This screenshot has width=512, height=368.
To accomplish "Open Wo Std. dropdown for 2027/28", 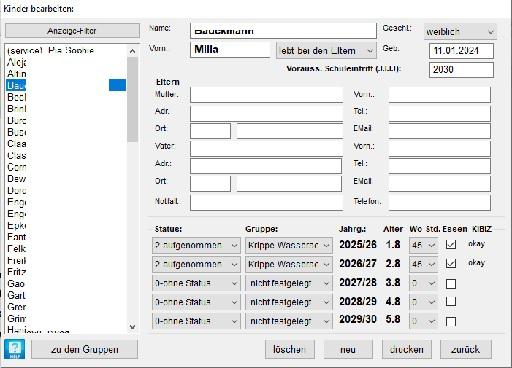I will (423, 283).
